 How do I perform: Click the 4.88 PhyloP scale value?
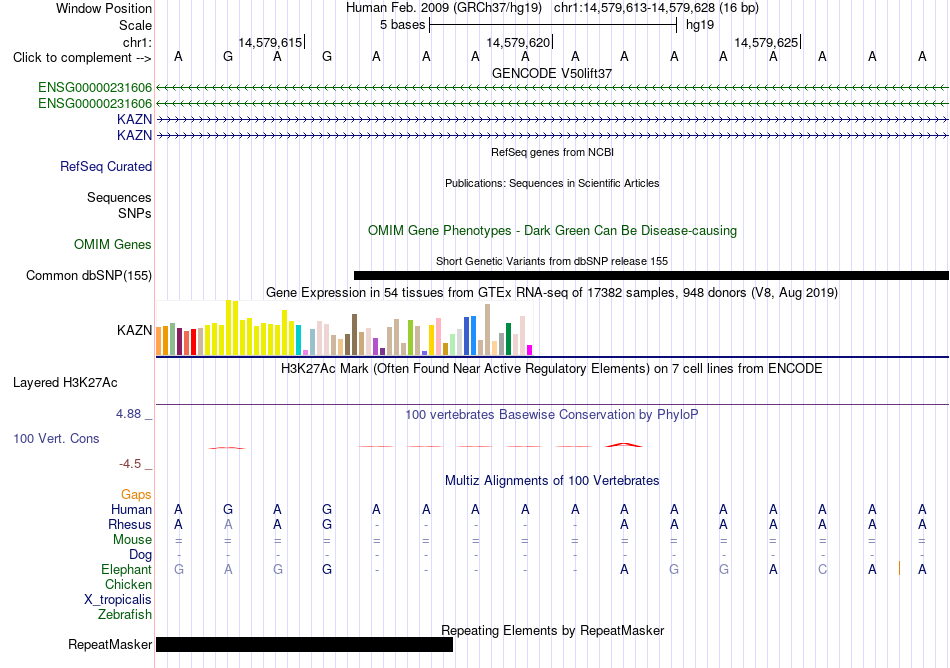pyautogui.click(x=128, y=414)
